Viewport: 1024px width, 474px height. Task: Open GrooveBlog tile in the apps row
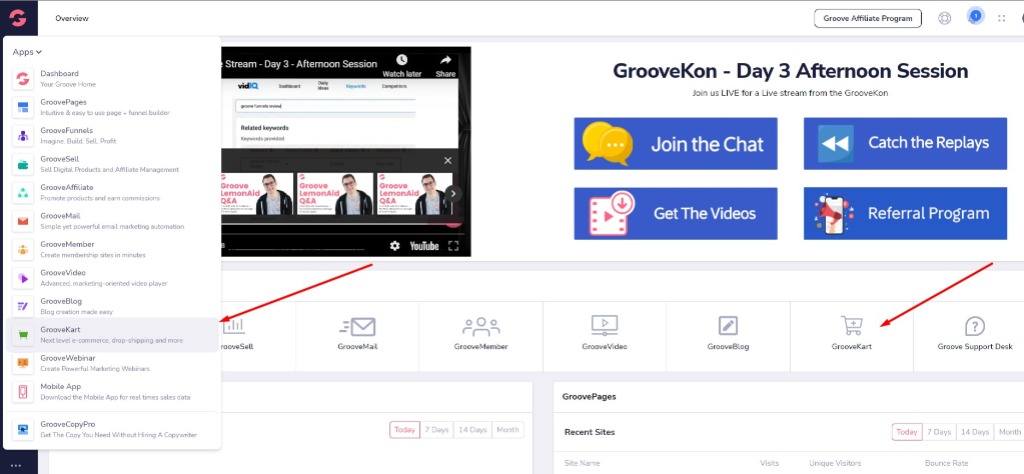click(728, 336)
